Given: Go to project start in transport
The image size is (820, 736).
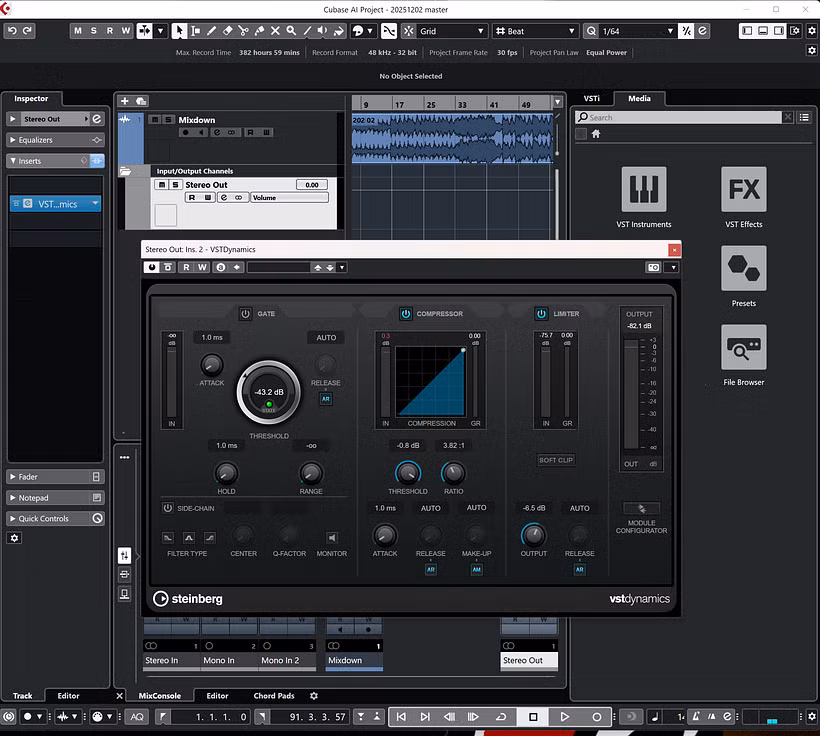Looking at the screenshot, I should click(401, 717).
